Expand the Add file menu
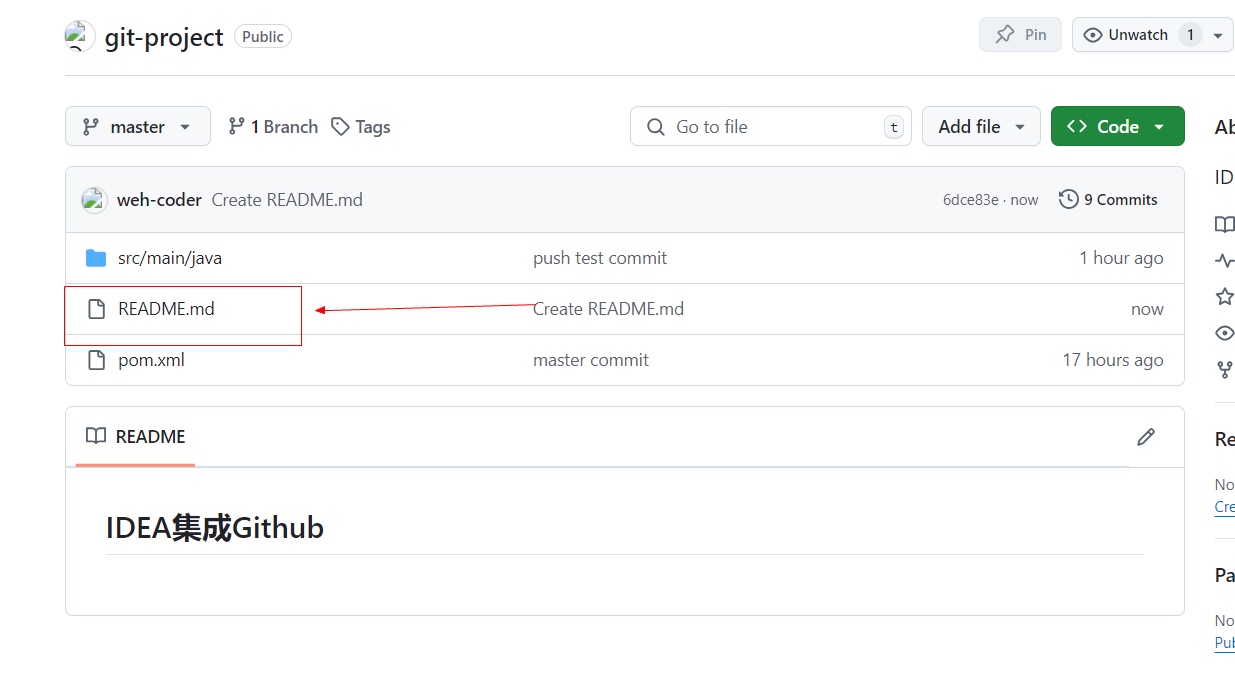 coord(981,127)
